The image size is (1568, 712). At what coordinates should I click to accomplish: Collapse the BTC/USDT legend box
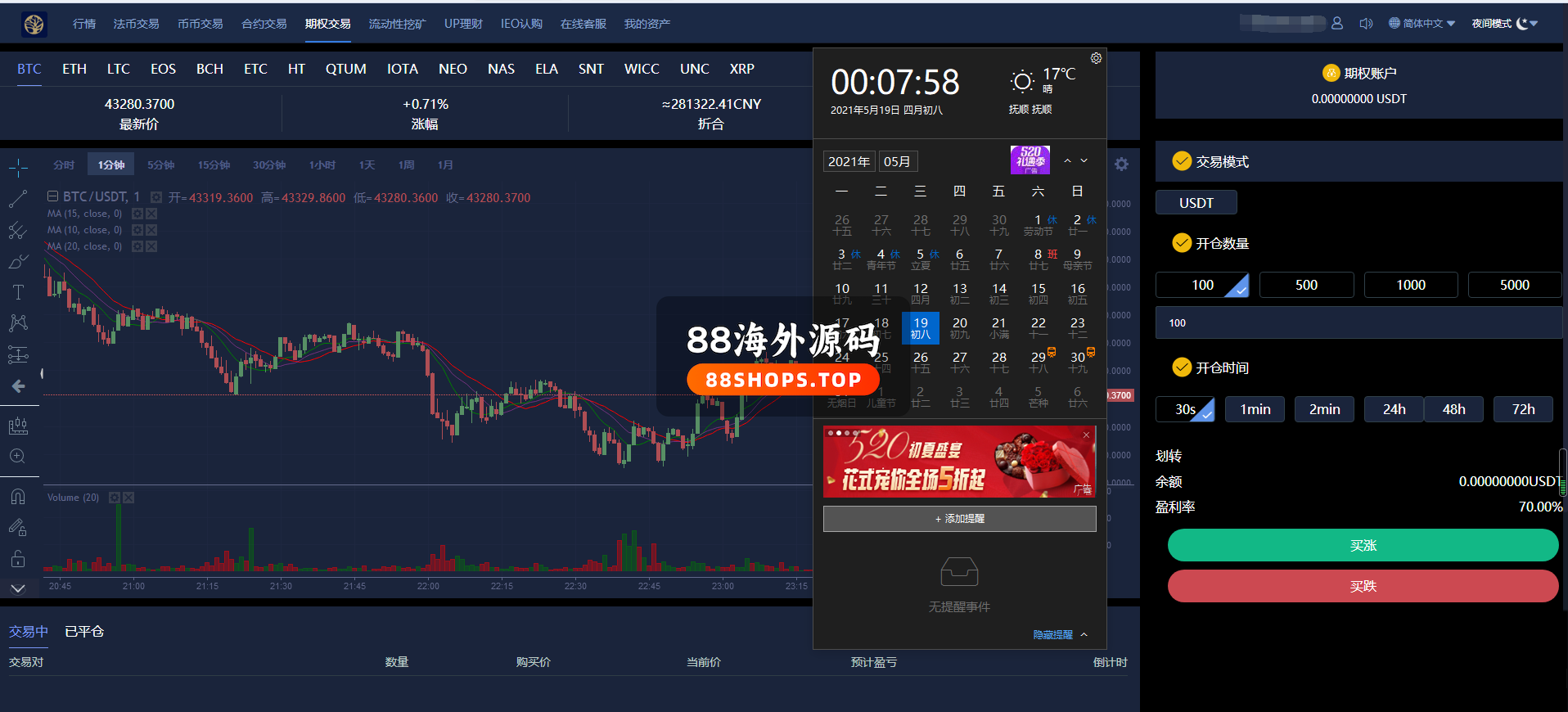pyautogui.click(x=52, y=196)
